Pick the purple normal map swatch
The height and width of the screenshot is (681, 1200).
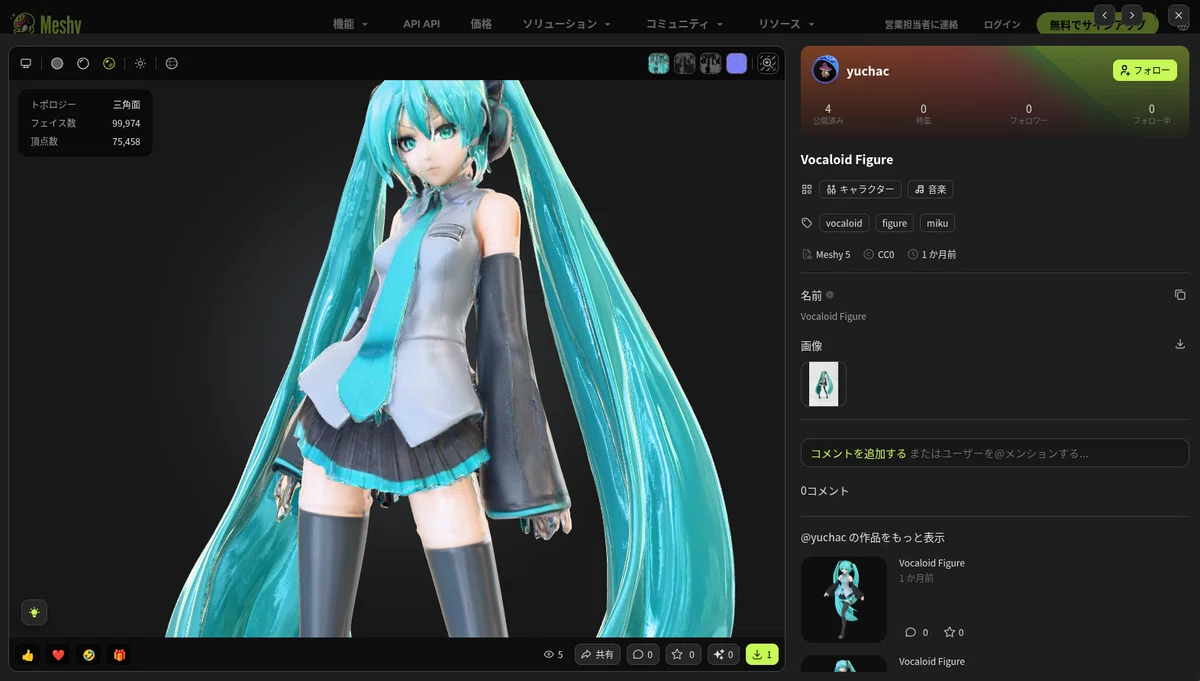[737, 63]
